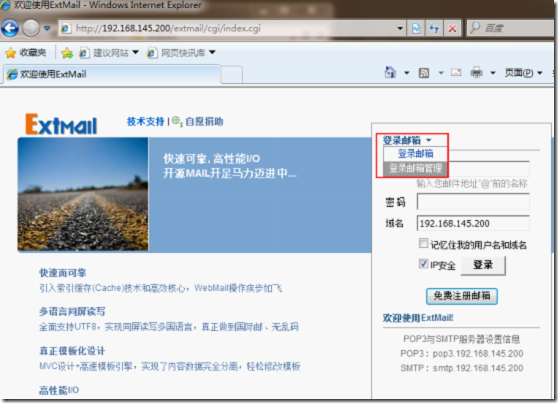
Task: Choose 登录邮箱 menu option
Action: pyautogui.click(x=415, y=154)
